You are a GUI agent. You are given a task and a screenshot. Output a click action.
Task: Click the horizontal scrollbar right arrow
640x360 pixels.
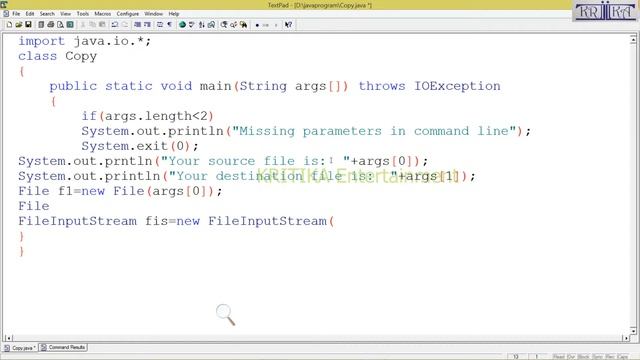(x=625, y=338)
